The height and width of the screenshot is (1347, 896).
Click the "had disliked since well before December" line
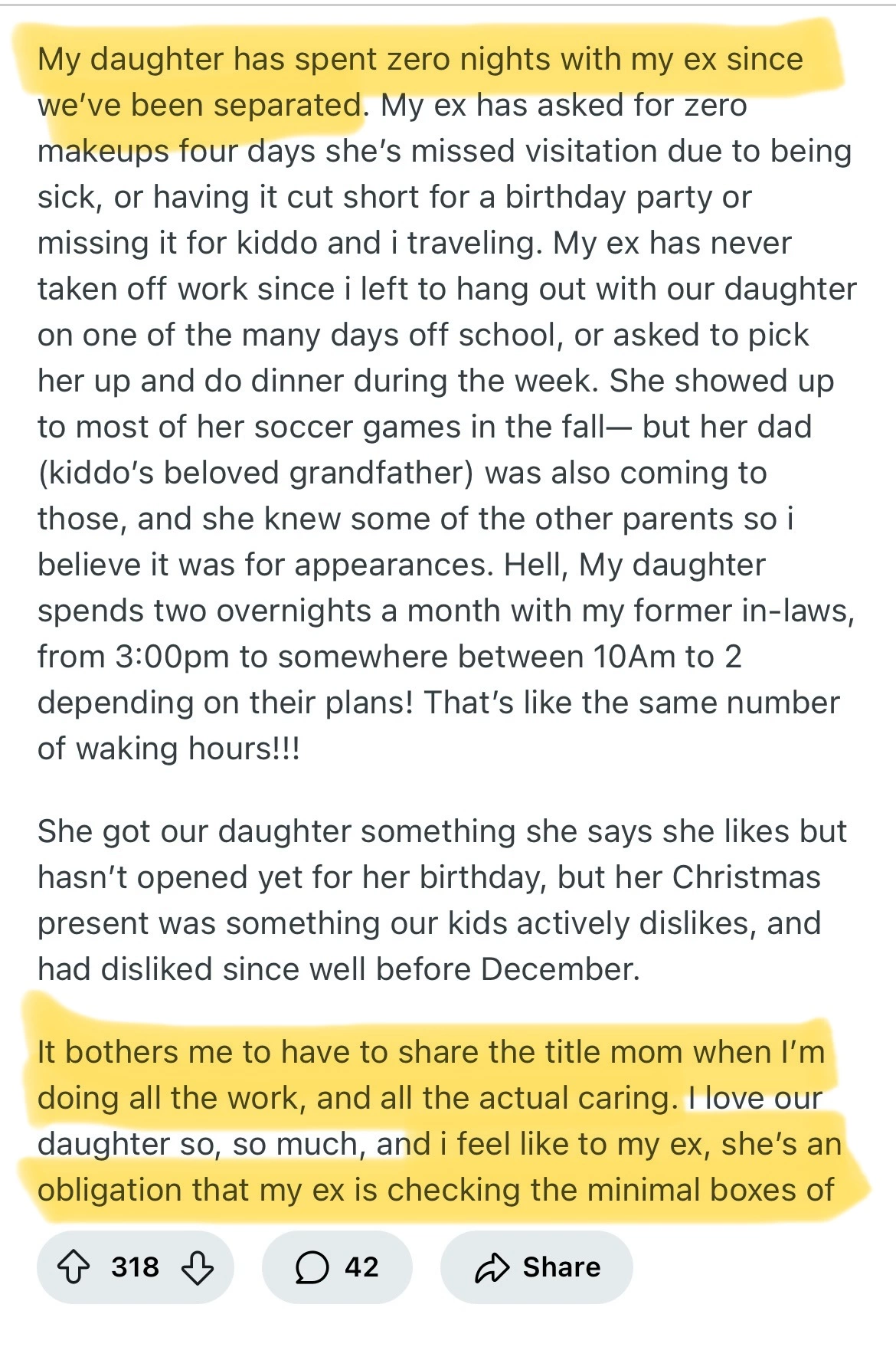[338, 969]
